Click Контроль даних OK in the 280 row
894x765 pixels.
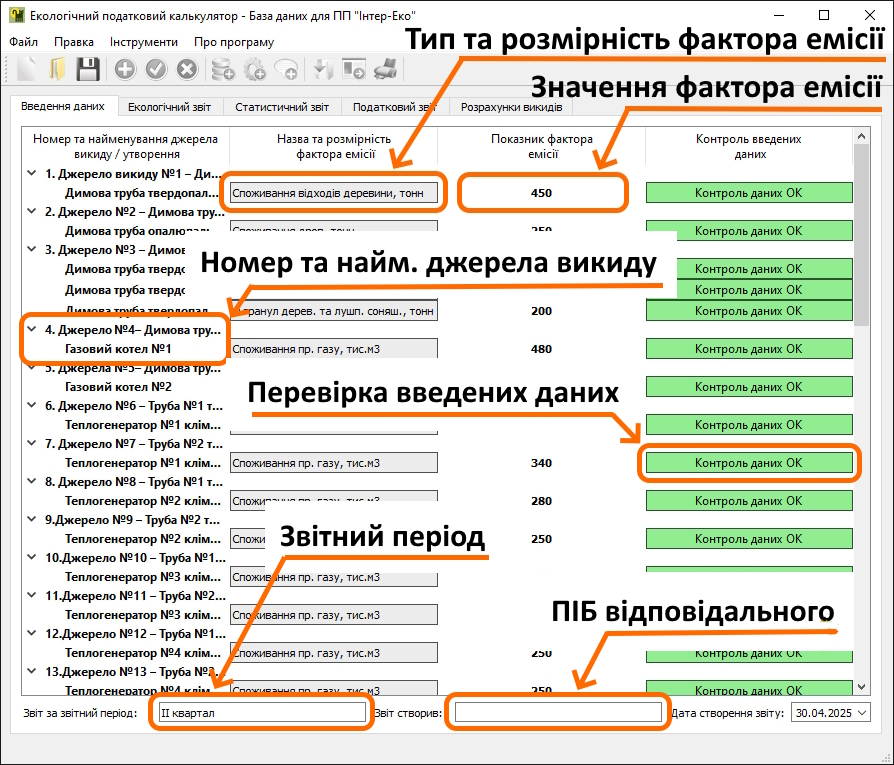[x=749, y=501]
